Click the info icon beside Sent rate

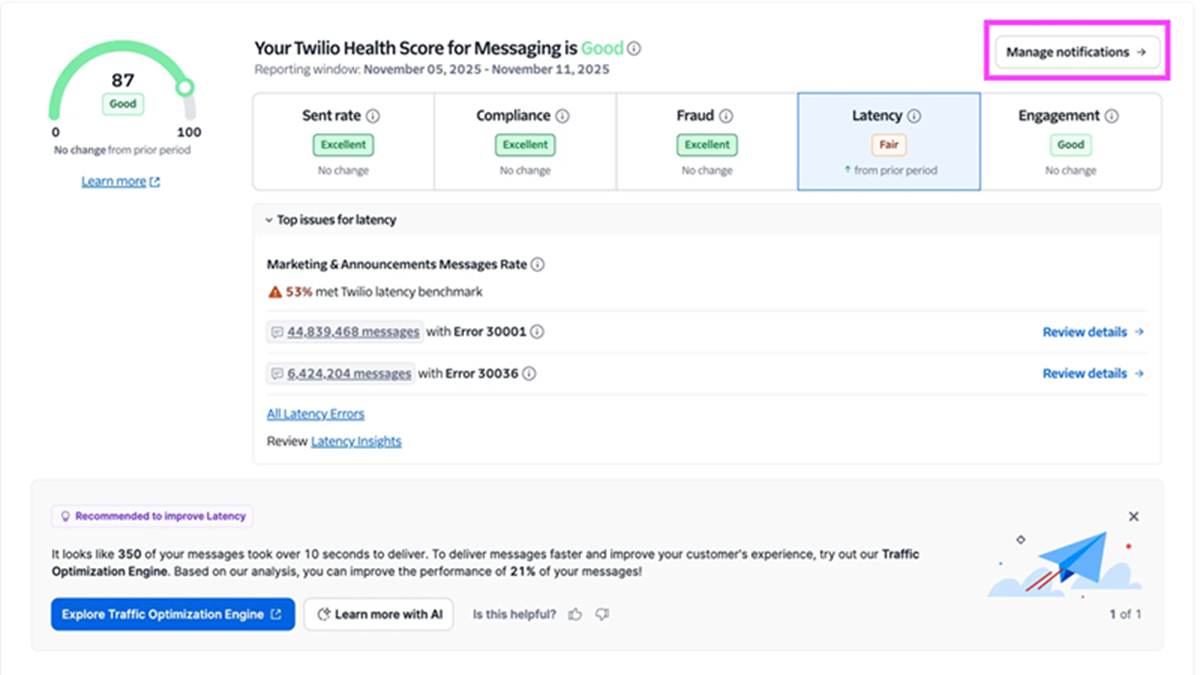click(375, 115)
